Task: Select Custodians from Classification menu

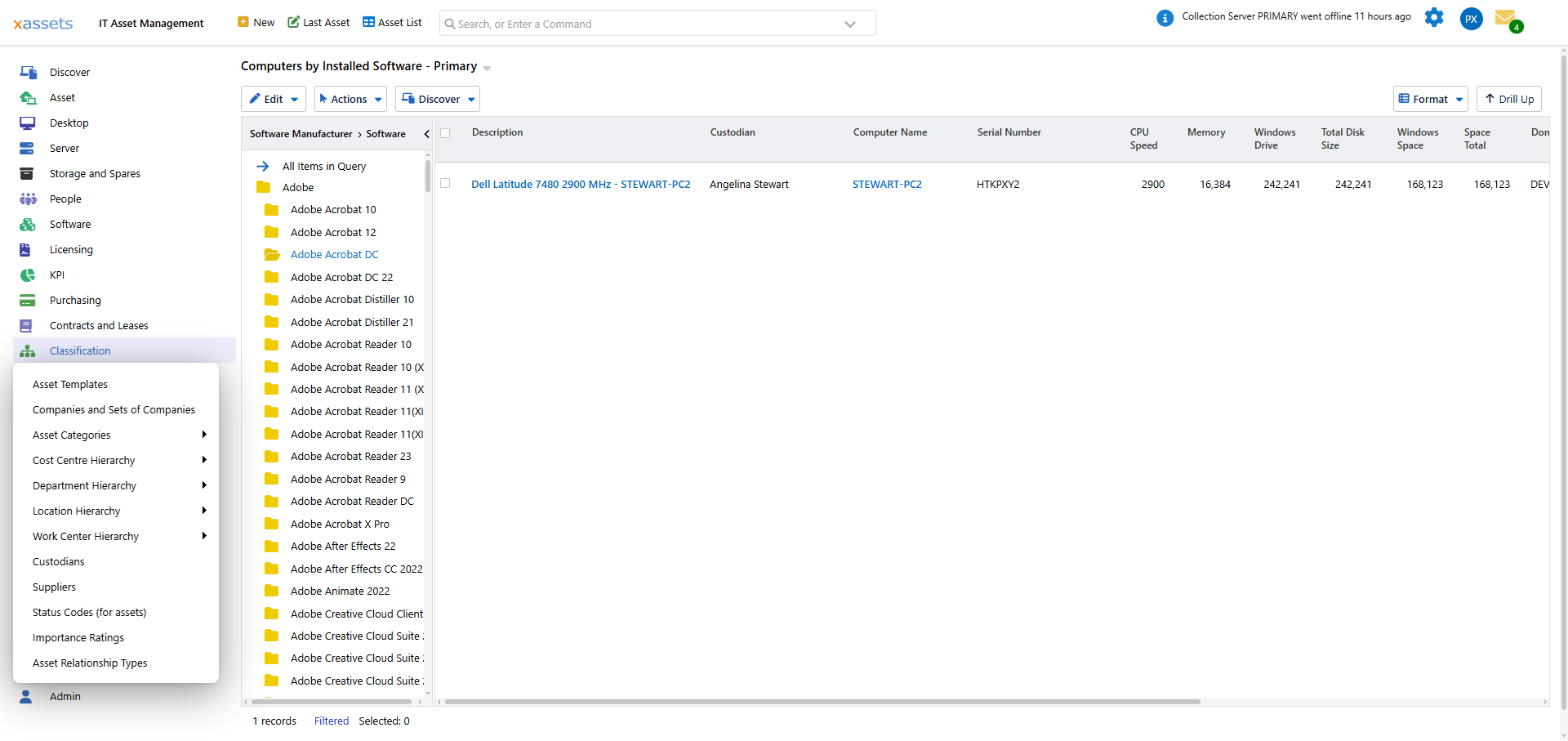Action: coord(59,562)
